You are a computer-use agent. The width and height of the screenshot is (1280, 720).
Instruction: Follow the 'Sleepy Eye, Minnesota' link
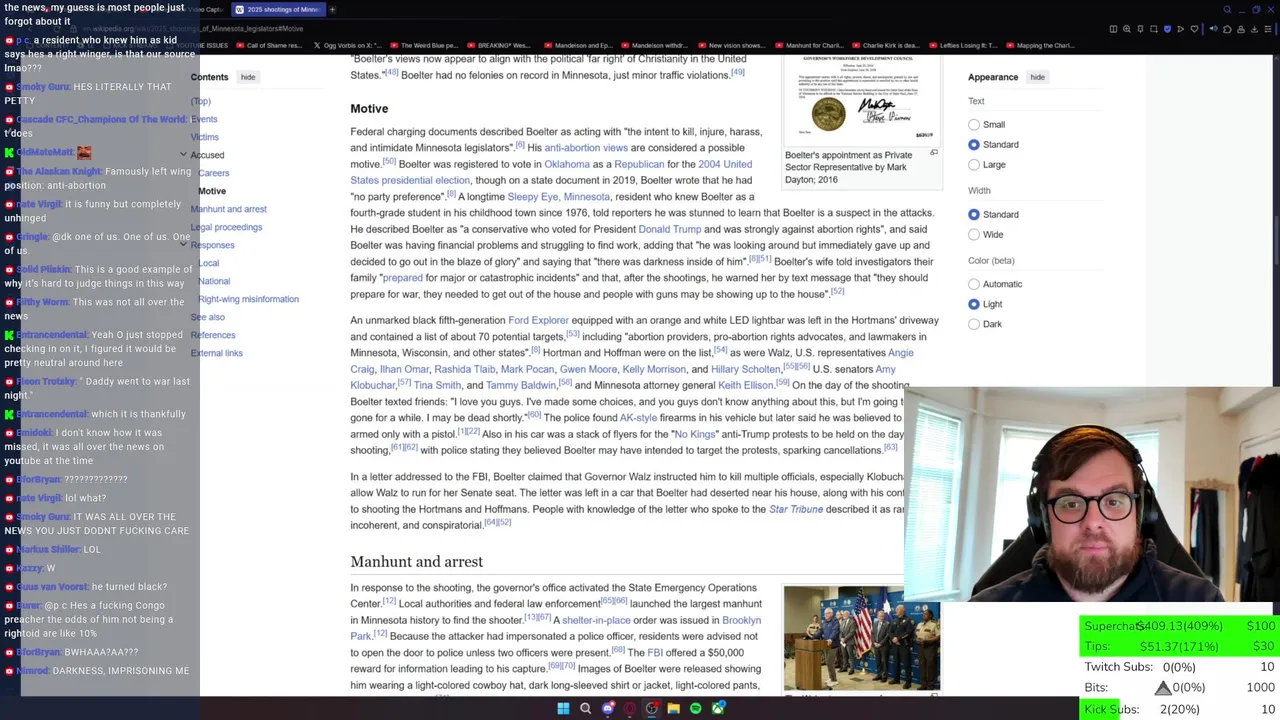558,197
